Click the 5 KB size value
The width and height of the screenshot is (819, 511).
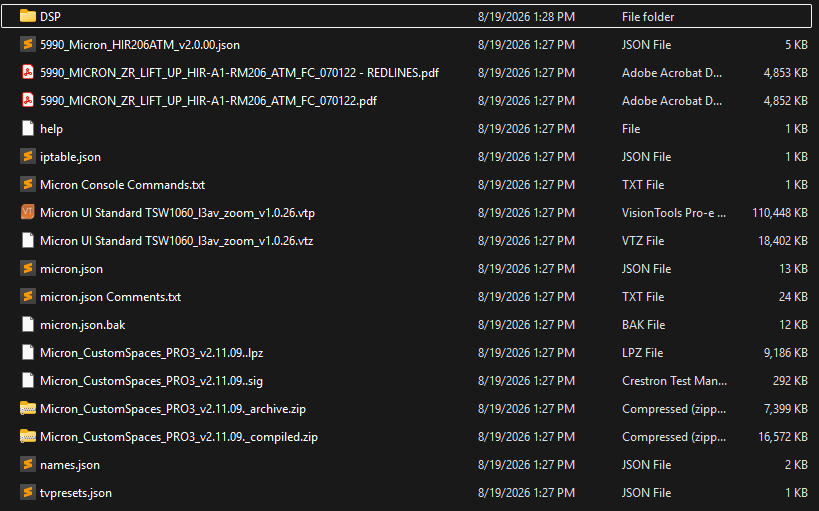796,45
